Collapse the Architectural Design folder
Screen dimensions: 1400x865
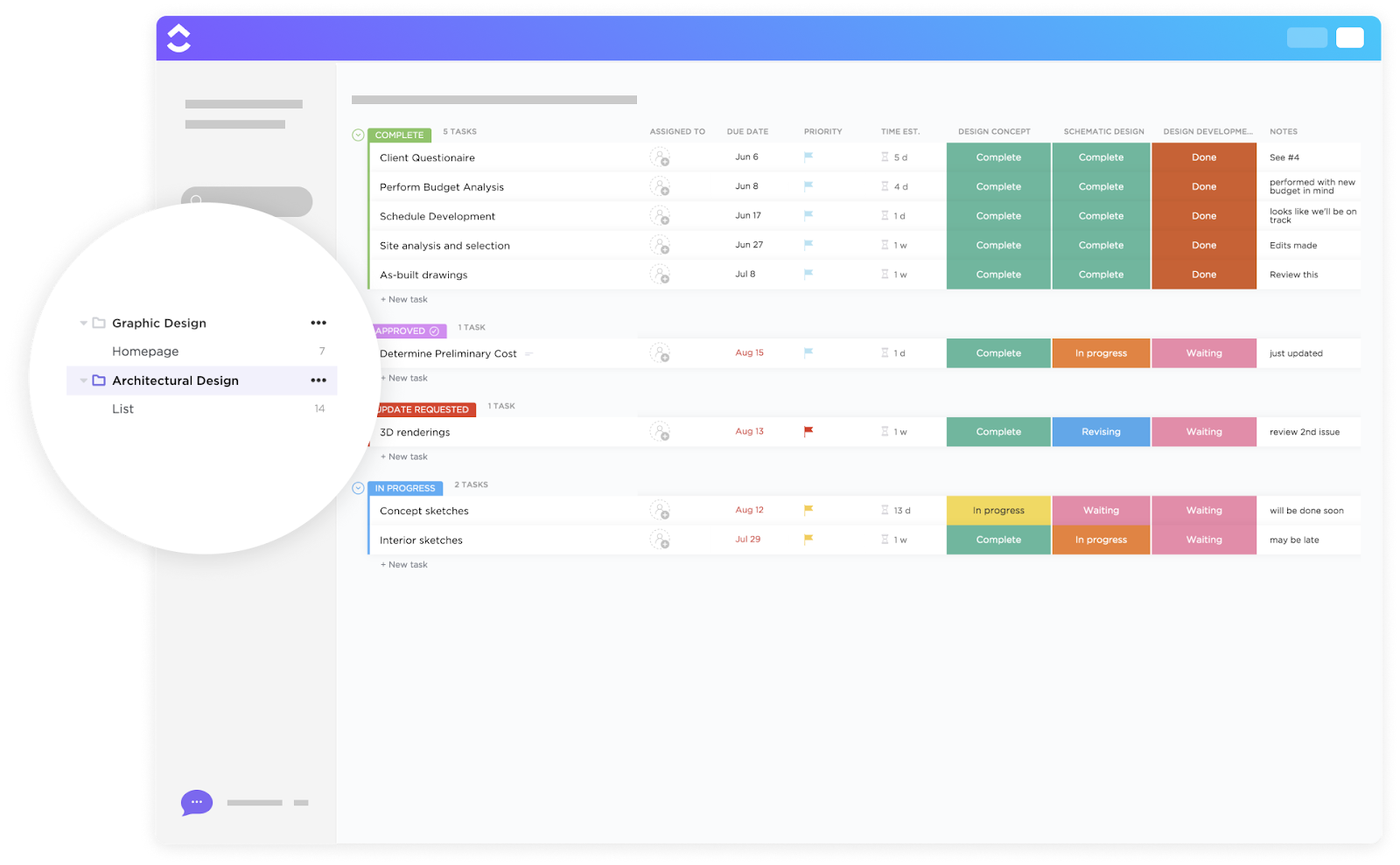(82, 380)
